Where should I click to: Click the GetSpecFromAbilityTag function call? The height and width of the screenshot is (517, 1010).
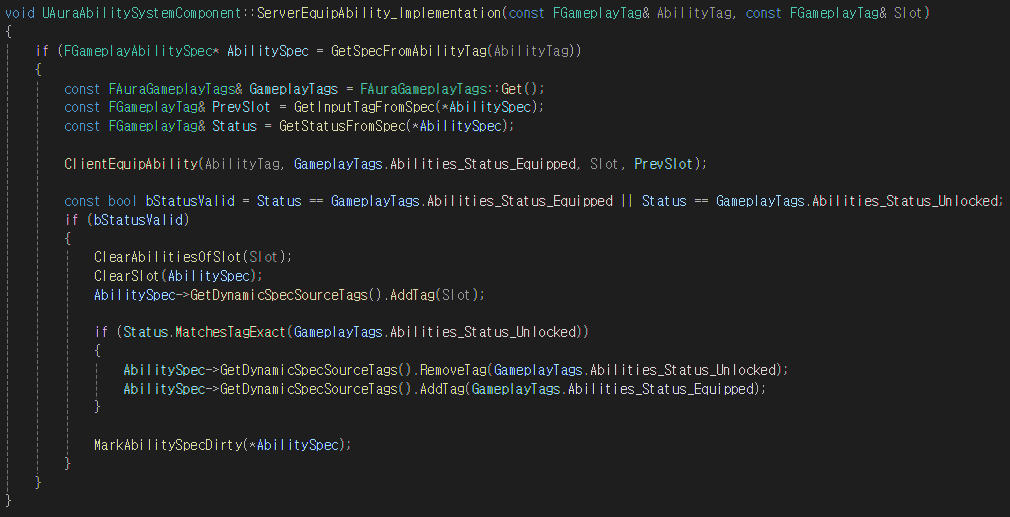click(409, 51)
